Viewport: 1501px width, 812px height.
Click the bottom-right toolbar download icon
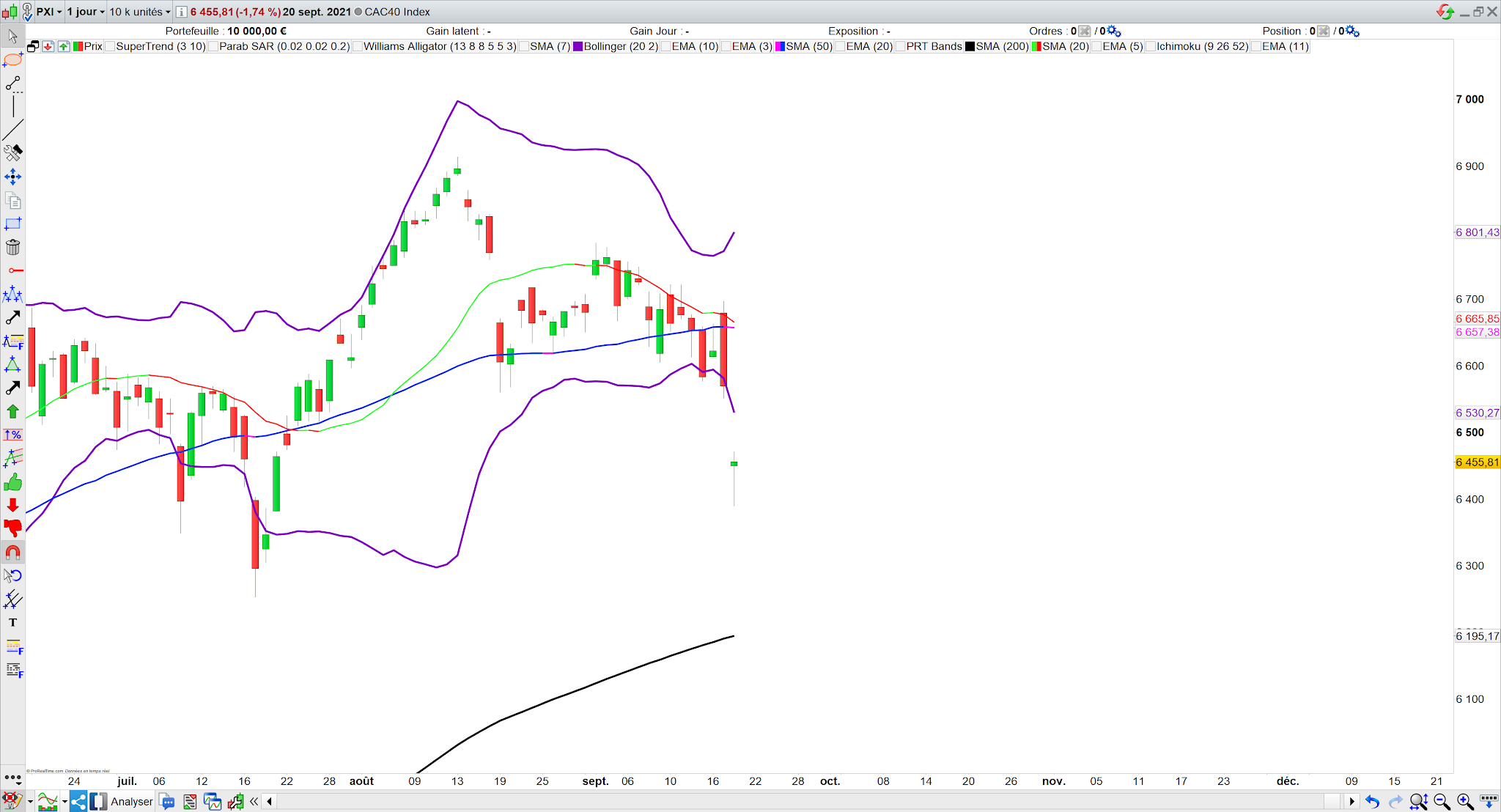1489,801
